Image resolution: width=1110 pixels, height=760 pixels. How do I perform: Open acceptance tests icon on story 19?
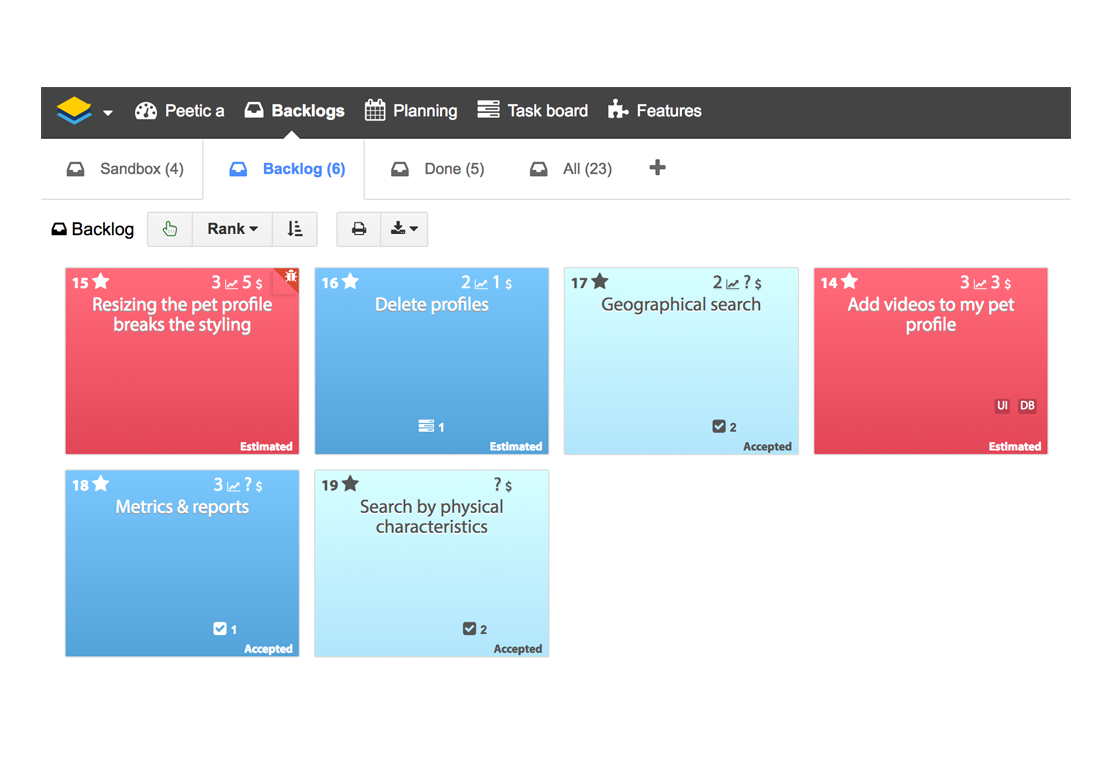(x=469, y=628)
